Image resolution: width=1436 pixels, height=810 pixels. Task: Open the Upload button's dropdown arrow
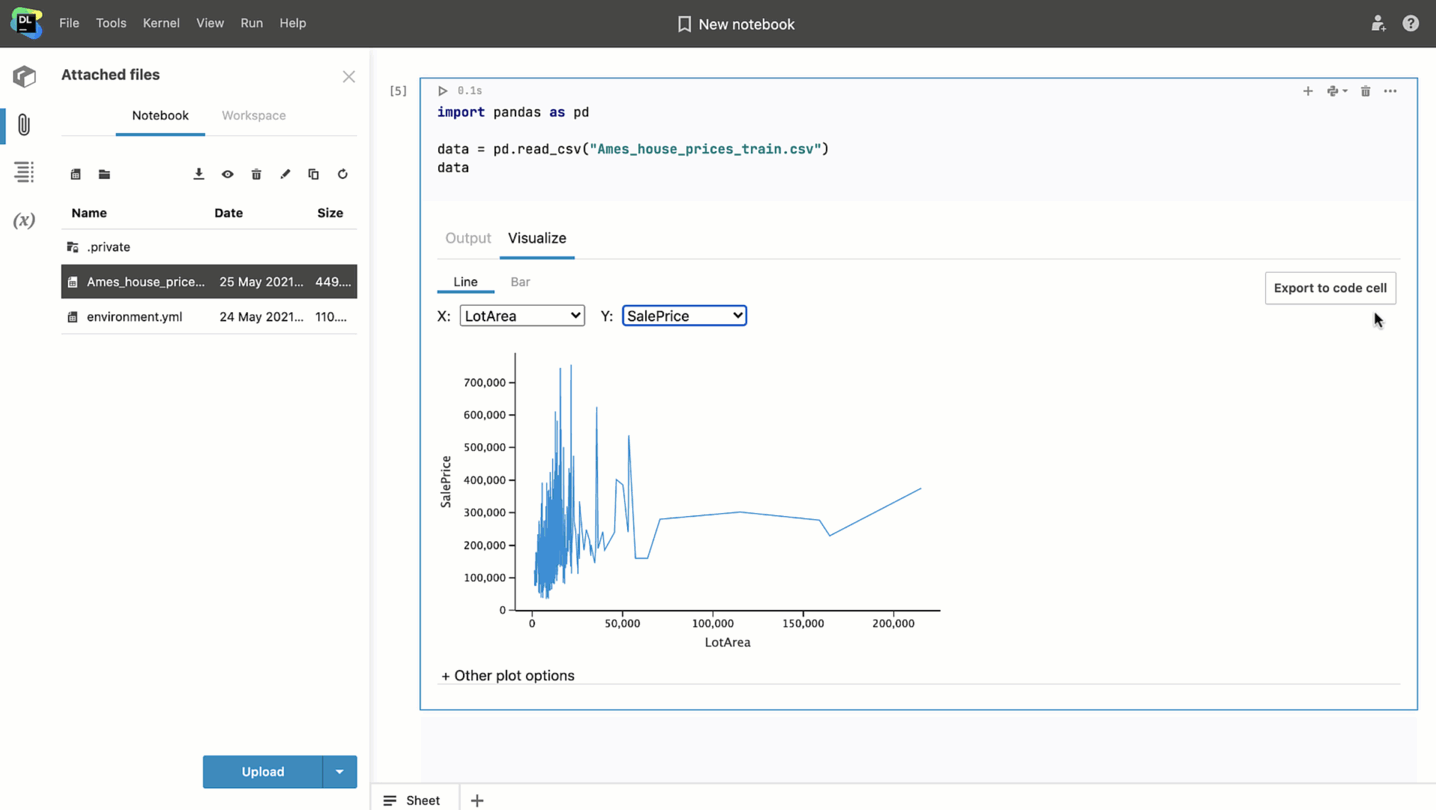340,771
